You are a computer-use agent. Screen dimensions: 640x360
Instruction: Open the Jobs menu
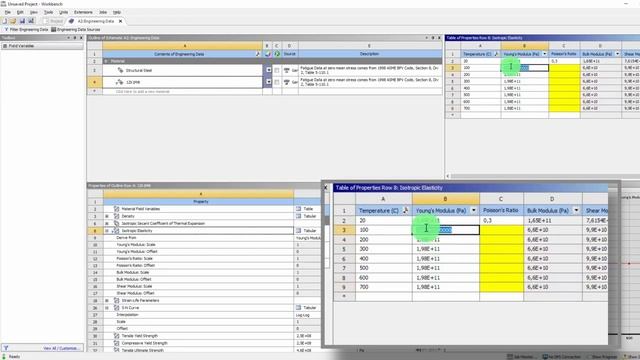(103, 12)
